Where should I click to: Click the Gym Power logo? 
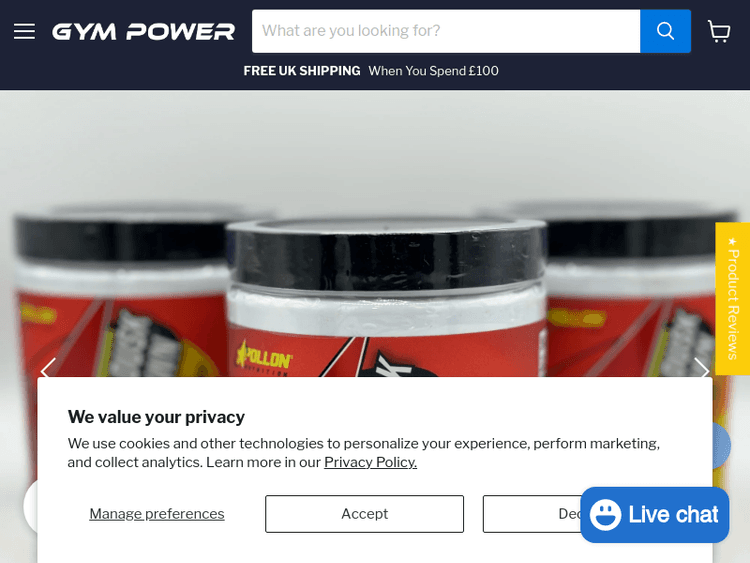coord(143,32)
